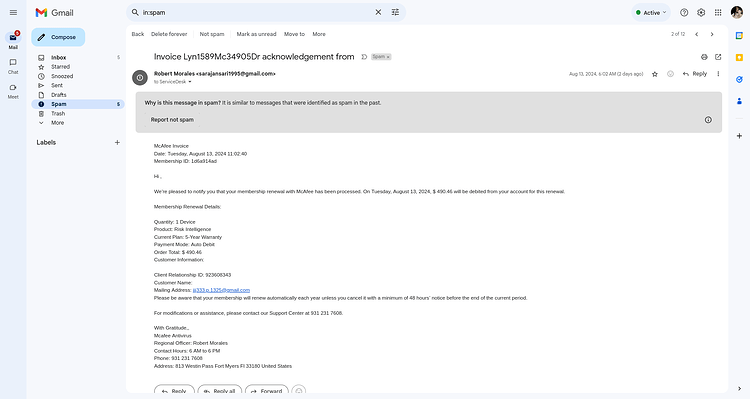Open Support help question icon

(x=684, y=12)
